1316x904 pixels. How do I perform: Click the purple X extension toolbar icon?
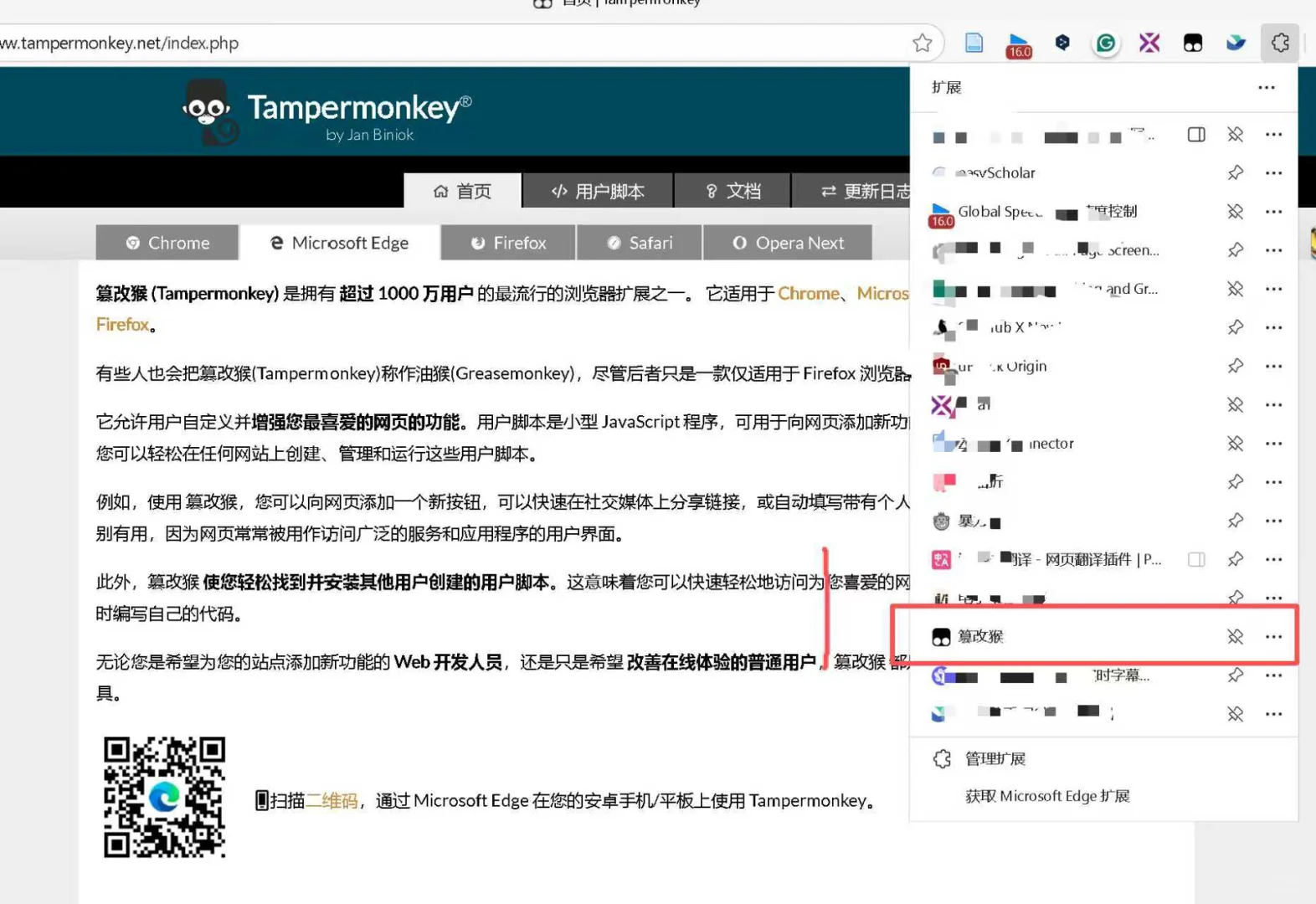[1149, 43]
